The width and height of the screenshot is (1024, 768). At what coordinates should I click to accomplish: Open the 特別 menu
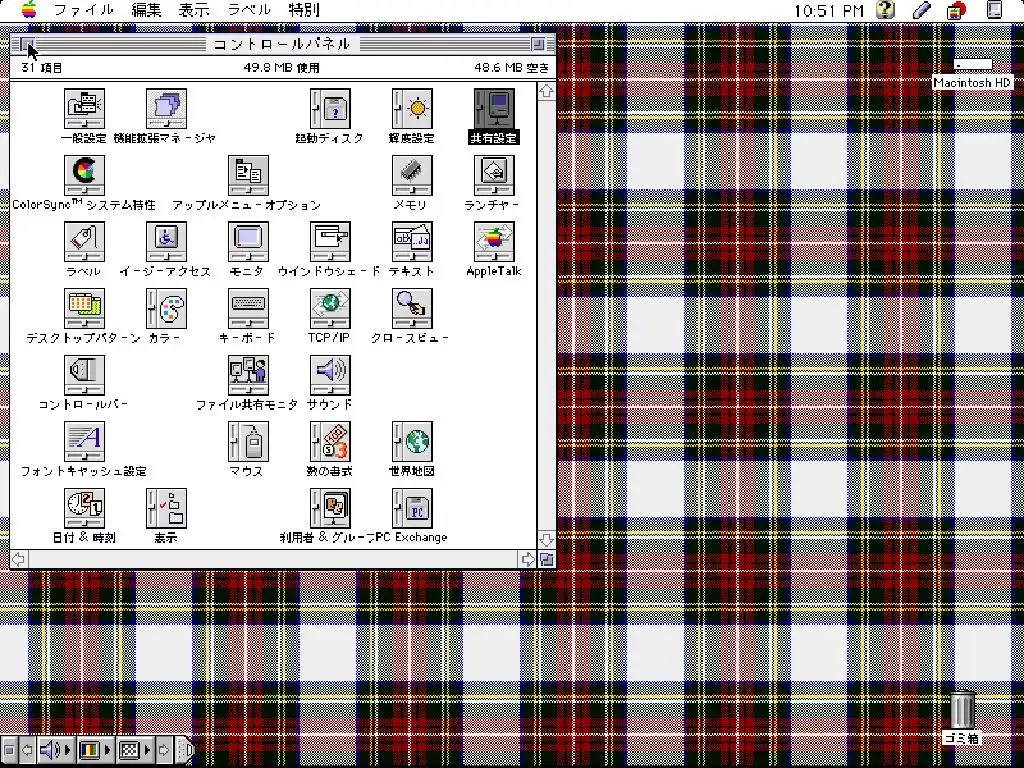click(x=304, y=10)
